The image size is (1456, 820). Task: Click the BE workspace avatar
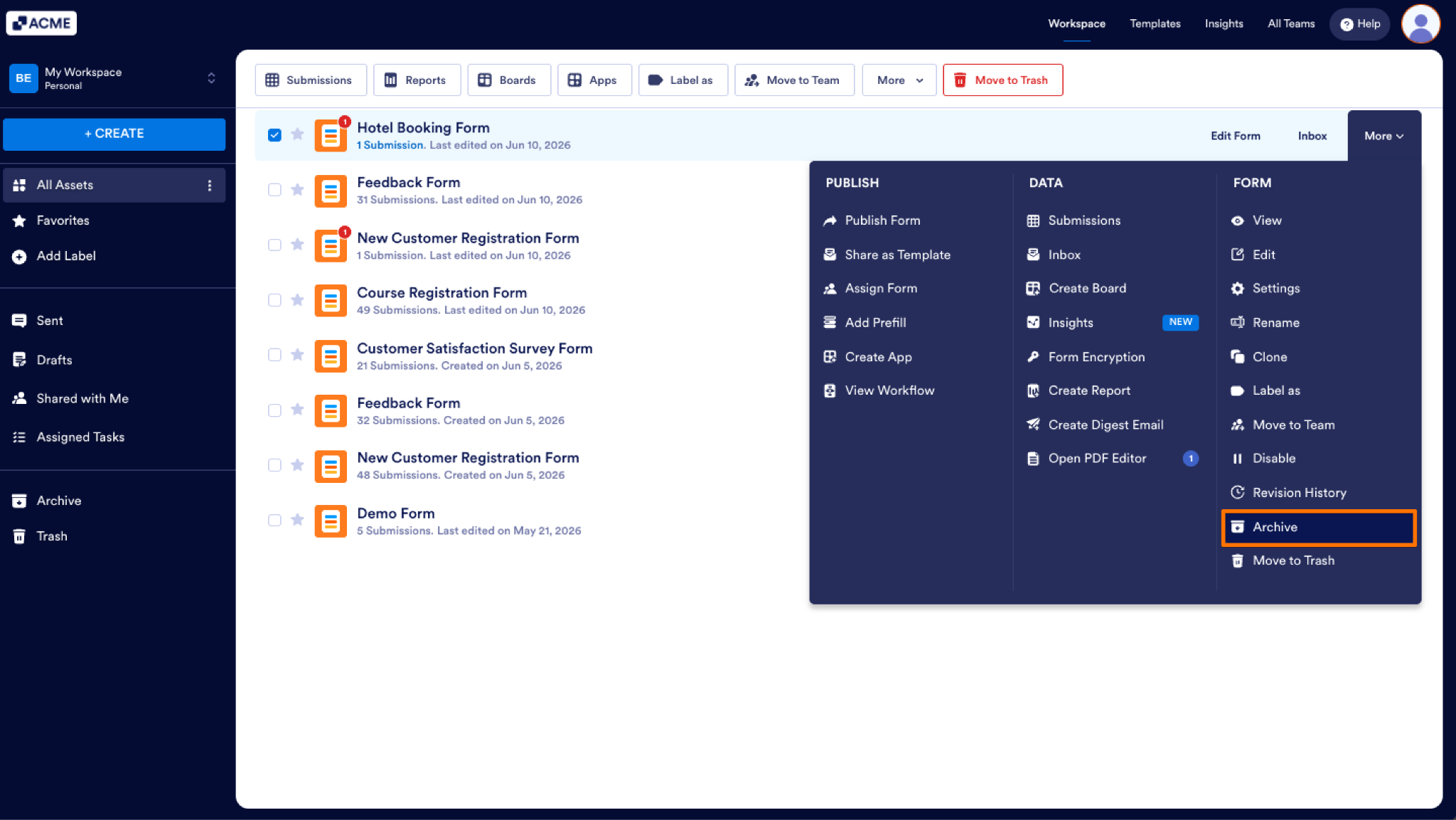click(23, 78)
